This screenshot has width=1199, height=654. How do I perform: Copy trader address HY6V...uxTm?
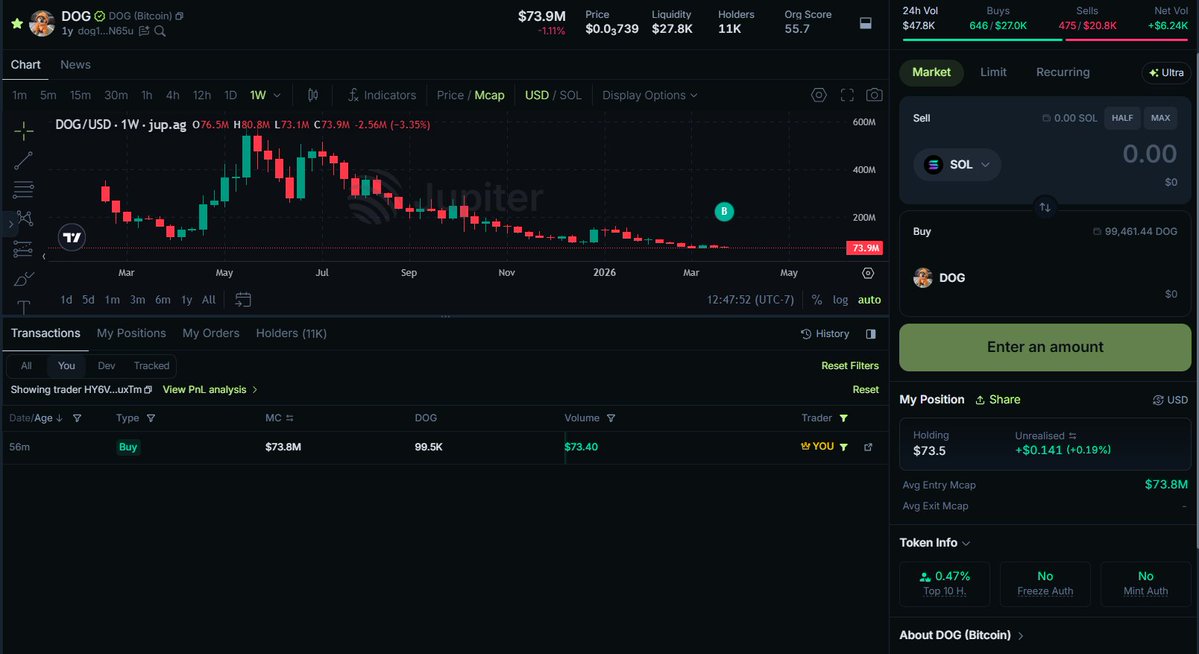pos(148,390)
